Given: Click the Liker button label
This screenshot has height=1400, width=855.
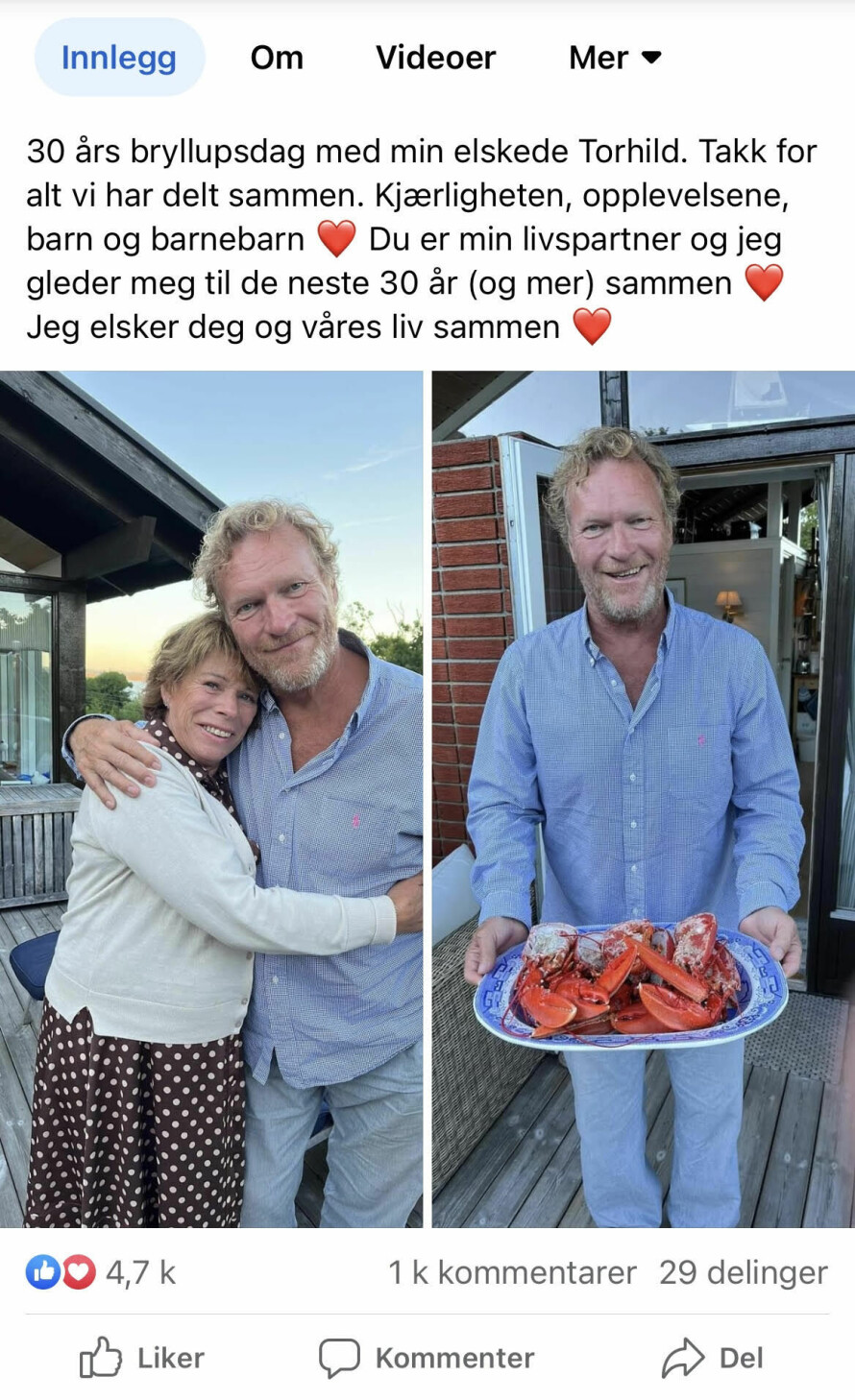Looking at the screenshot, I should (171, 1358).
